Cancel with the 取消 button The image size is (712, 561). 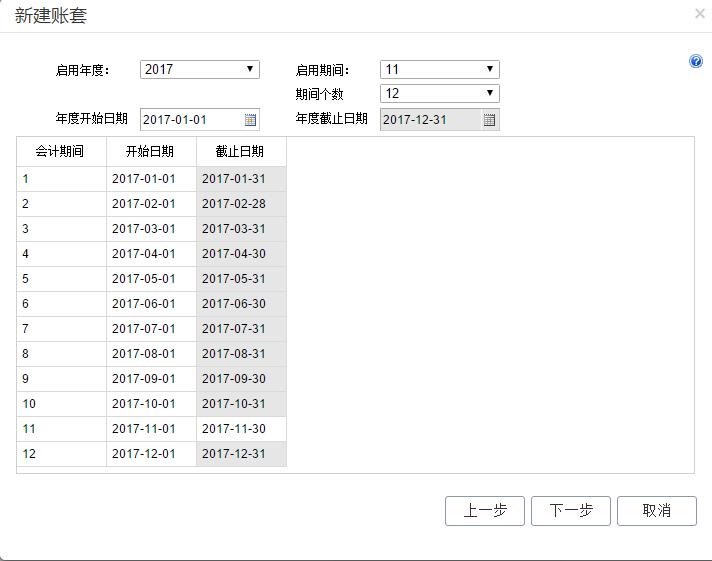click(x=657, y=511)
